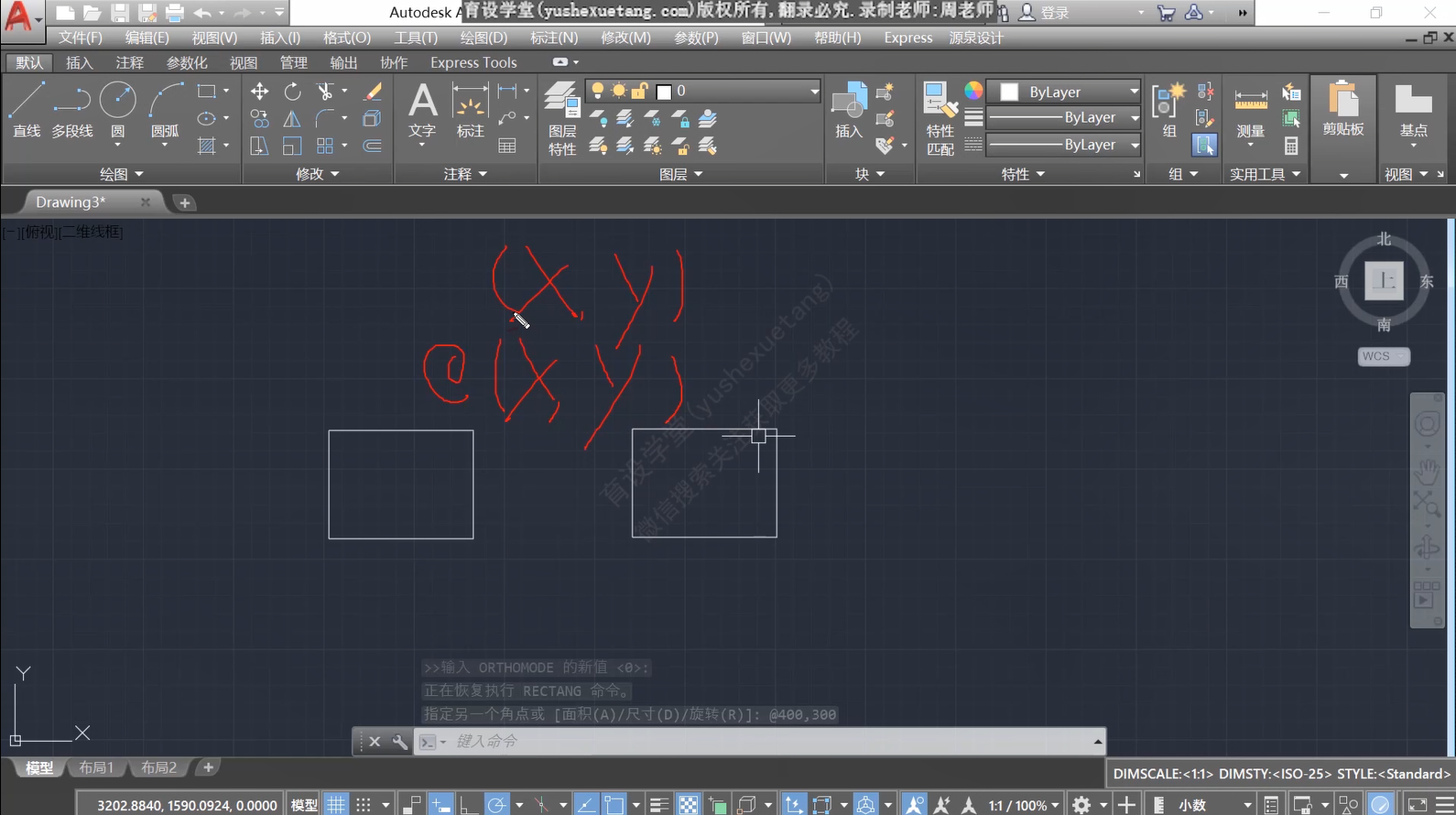Open the ByLayer object color dropdown
The width and height of the screenshot is (1456, 815).
click(x=1134, y=92)
